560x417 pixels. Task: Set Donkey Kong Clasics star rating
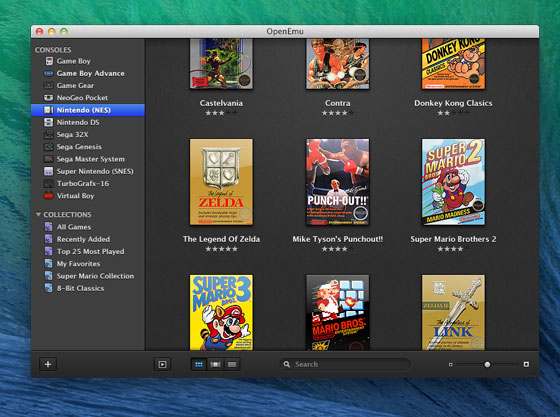[453, 113]
